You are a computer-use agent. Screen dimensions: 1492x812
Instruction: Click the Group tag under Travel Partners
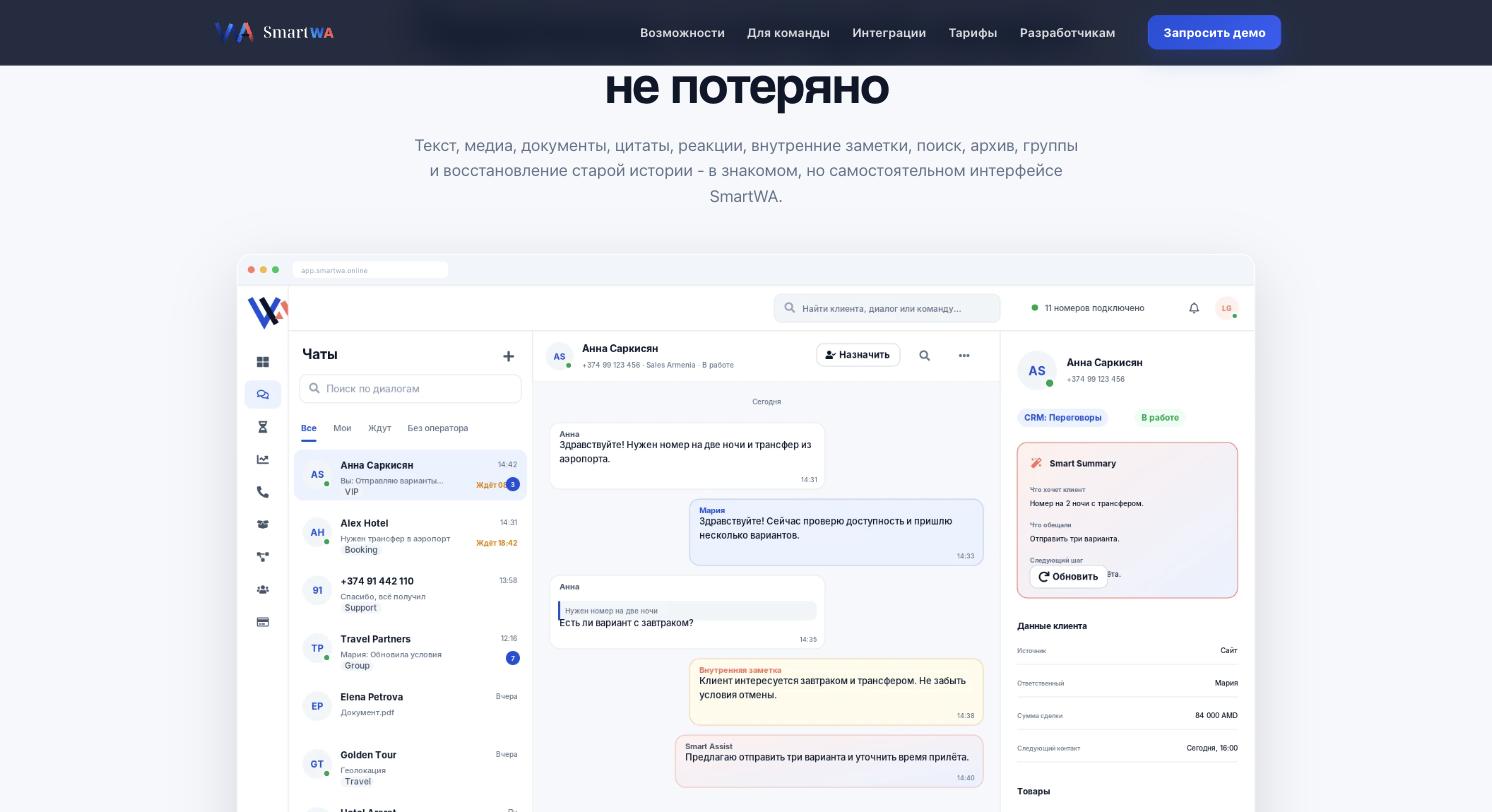[357, 666]
